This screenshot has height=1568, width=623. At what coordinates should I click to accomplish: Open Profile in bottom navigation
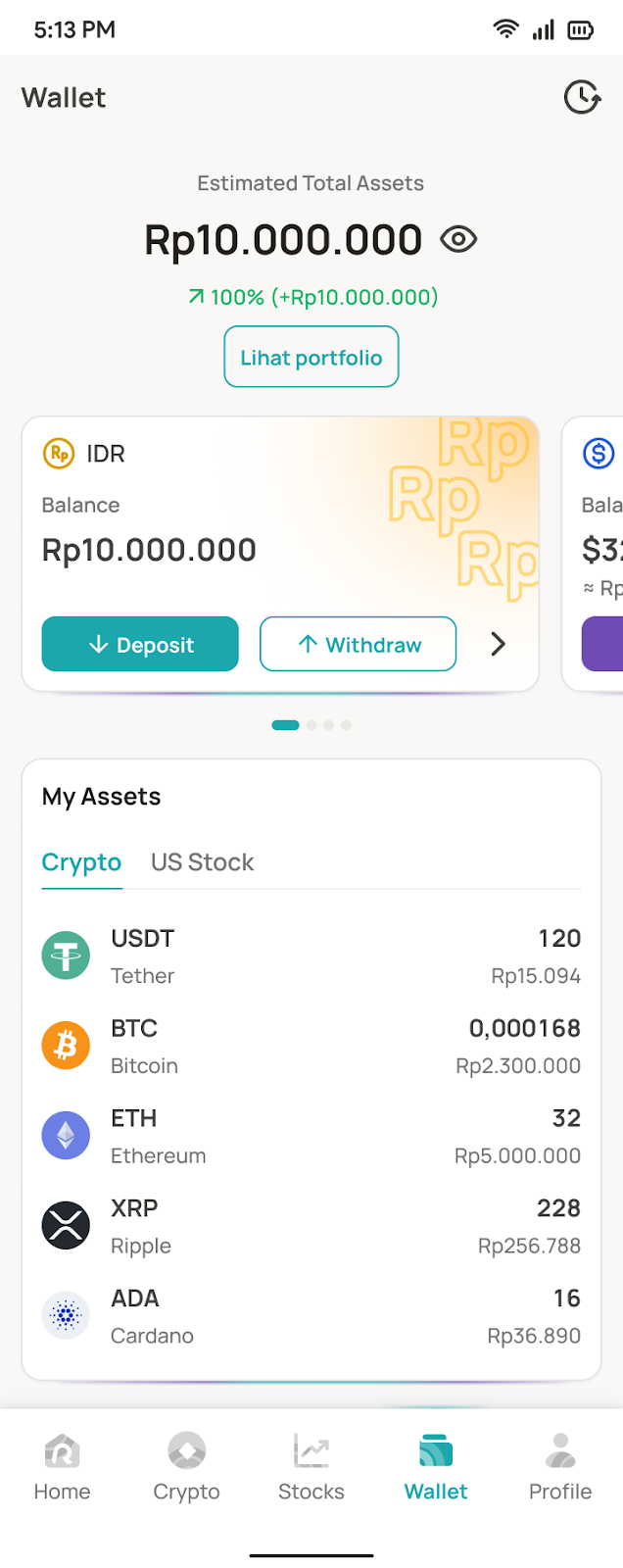pos(560,1467)
